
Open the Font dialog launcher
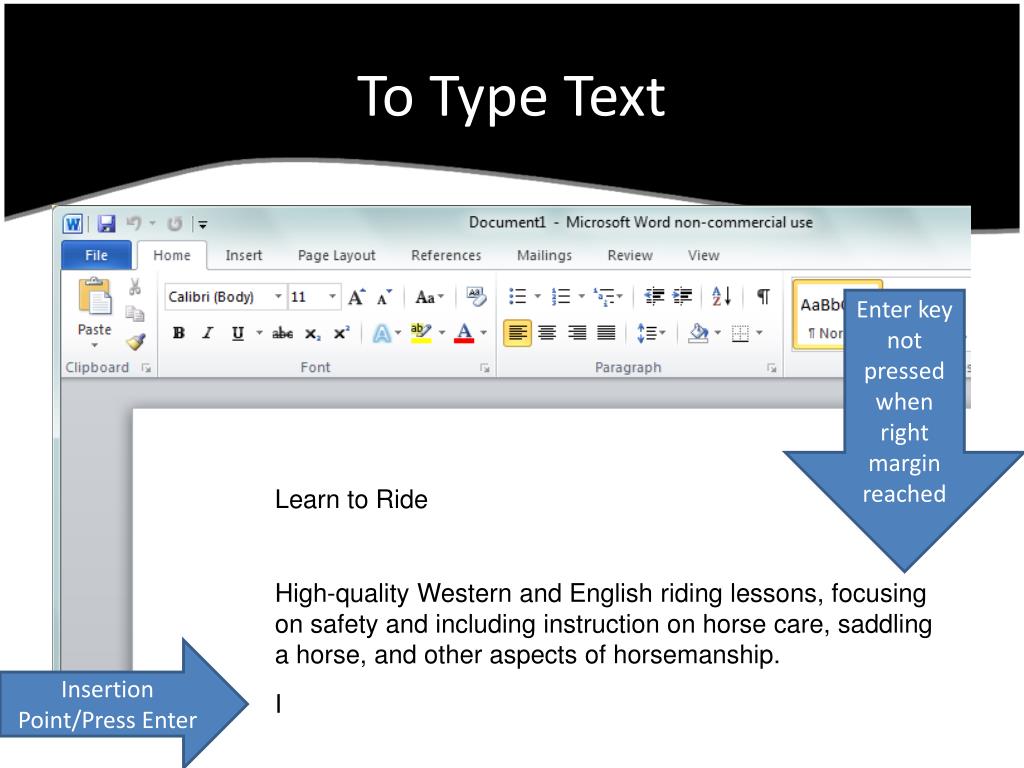coord(485,368)
